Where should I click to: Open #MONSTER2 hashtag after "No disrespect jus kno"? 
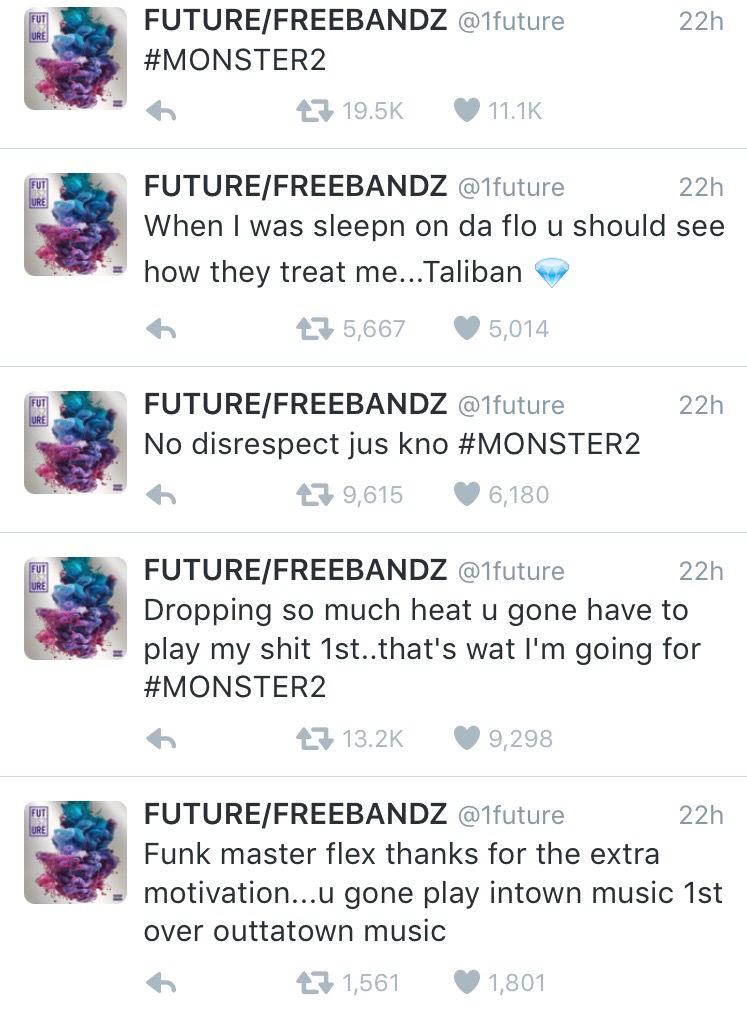pos(550,443)
